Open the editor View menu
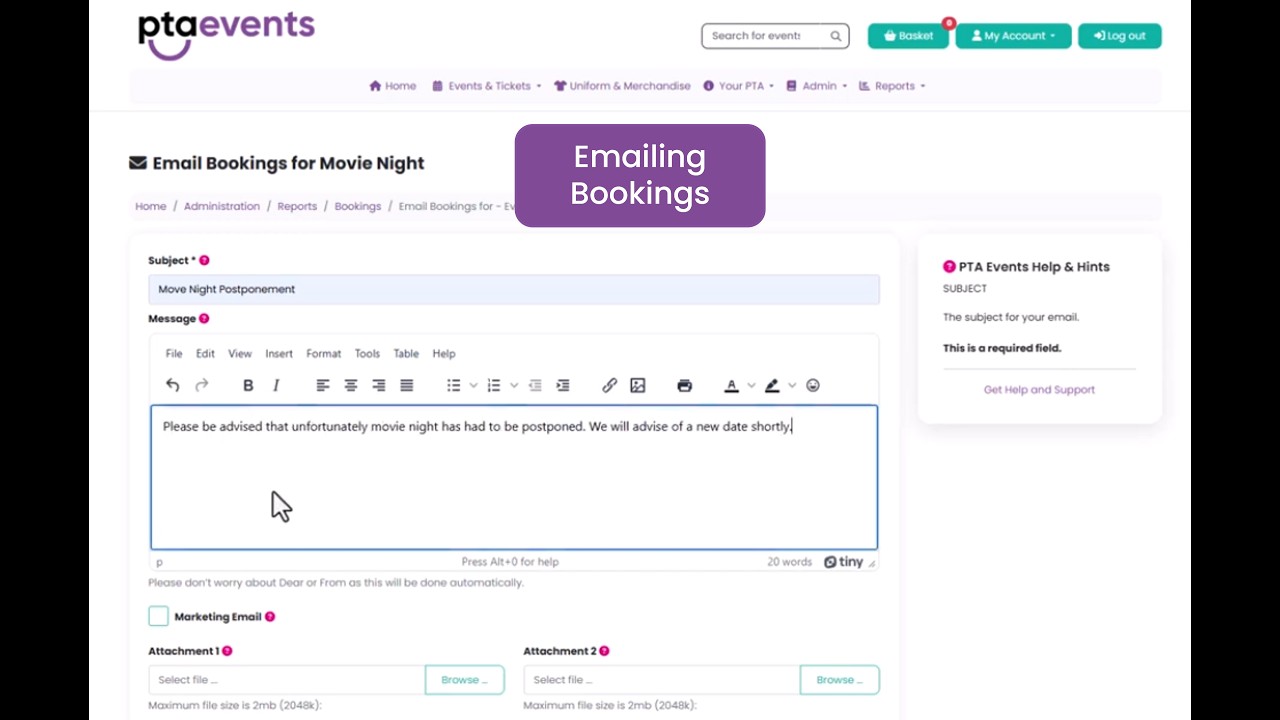The width and height of the screenshot is (1280, 720). 240,353
